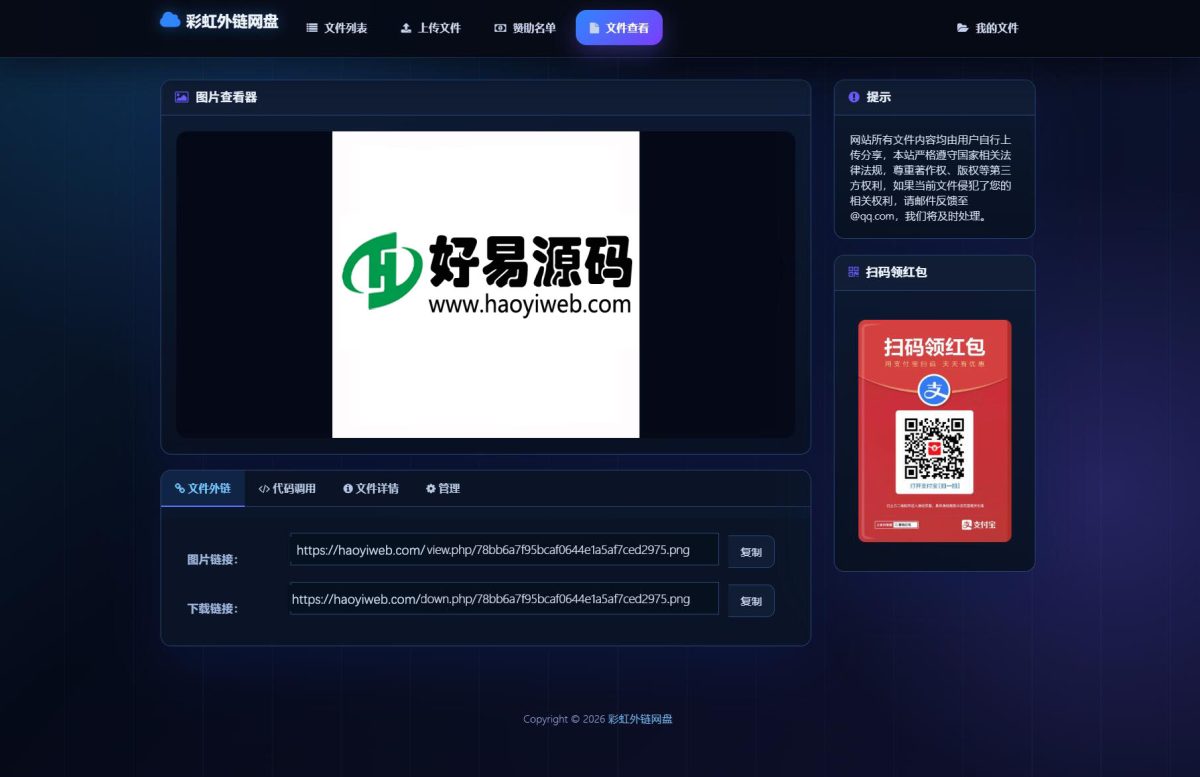
Task: Click the Alipay logo circle on red packet
Action: (x=934, y=390)
